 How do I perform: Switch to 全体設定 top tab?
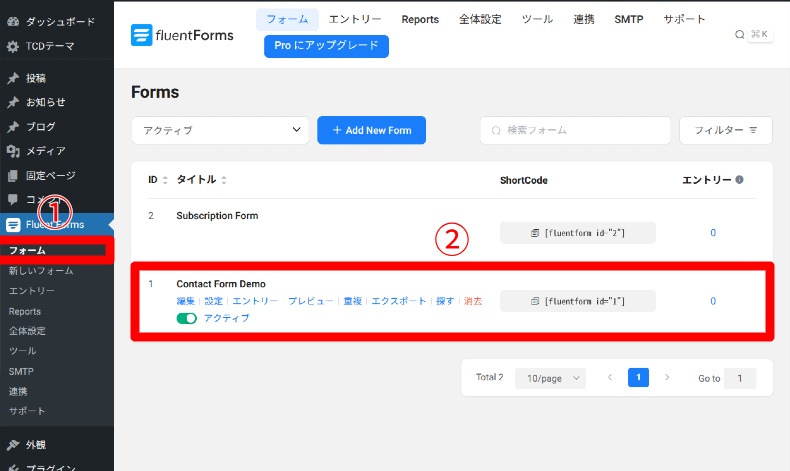480,20
